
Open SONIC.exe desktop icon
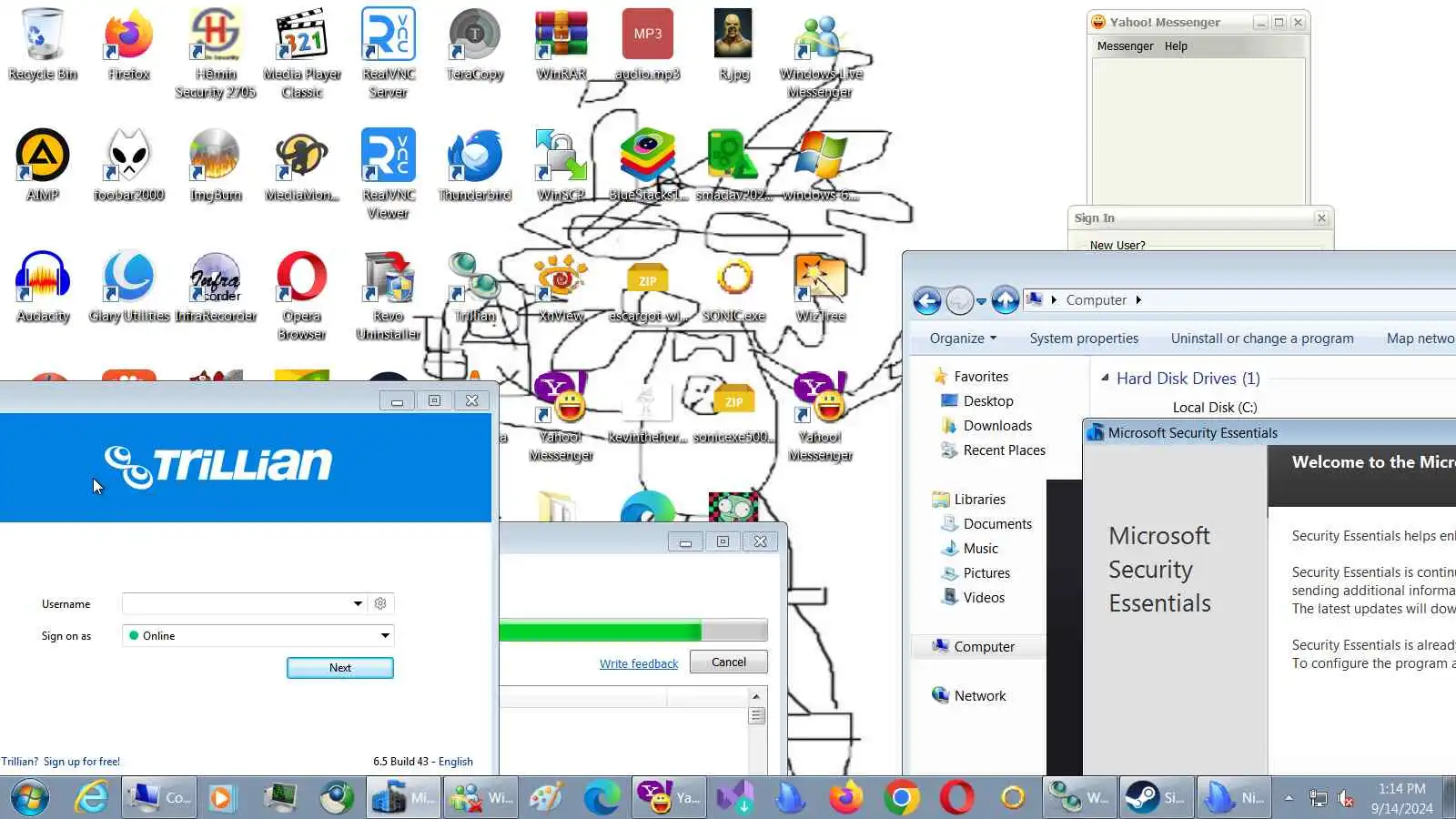[734, 286]
